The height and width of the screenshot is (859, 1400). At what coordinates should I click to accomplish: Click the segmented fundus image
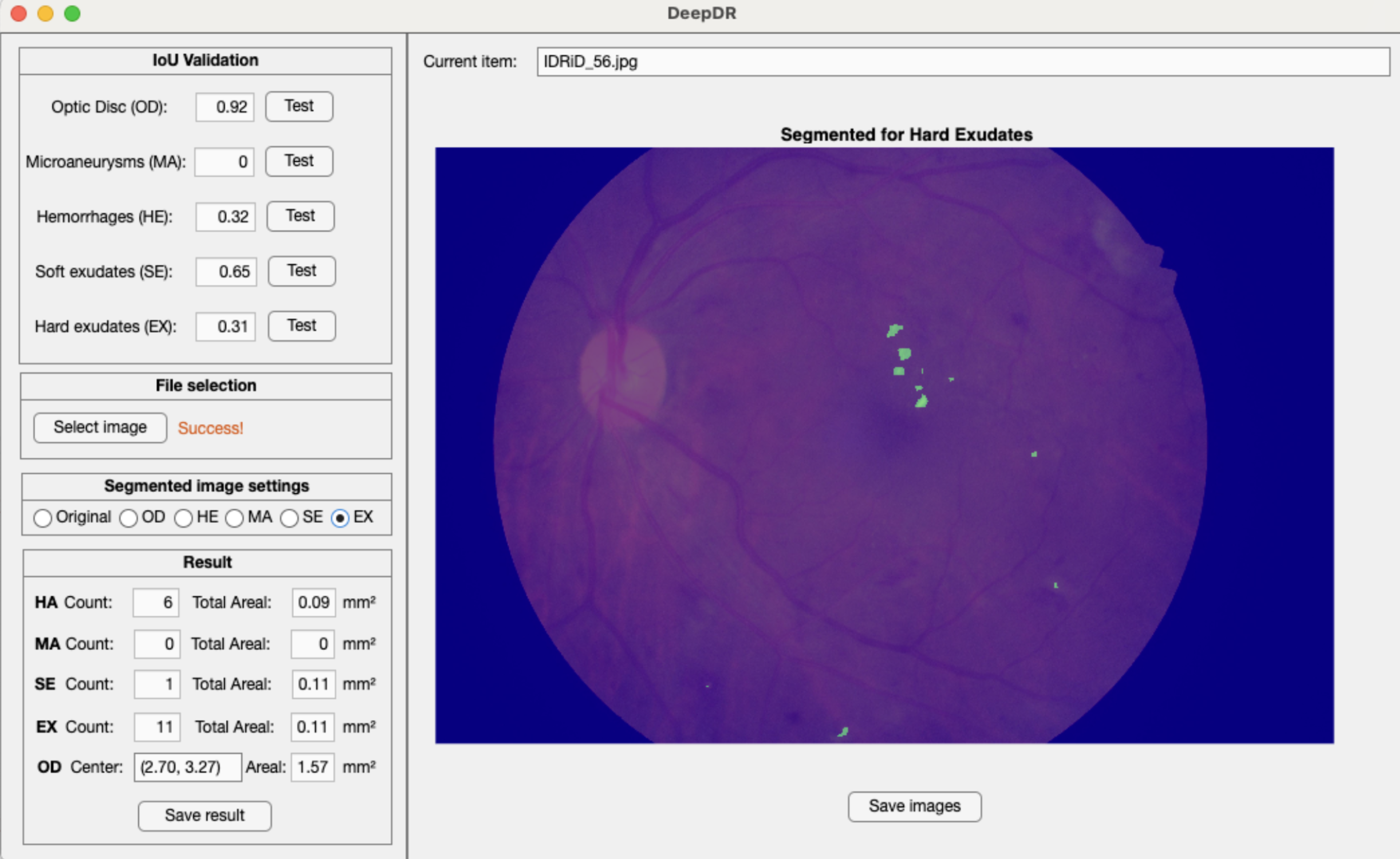click(x=884, y=445)
